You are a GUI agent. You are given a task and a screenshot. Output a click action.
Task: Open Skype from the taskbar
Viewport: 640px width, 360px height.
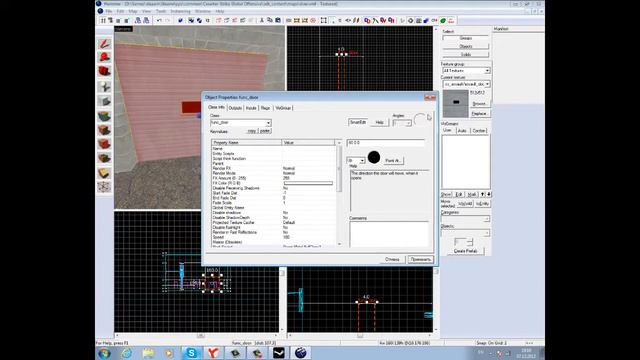[x=191, y=353]
